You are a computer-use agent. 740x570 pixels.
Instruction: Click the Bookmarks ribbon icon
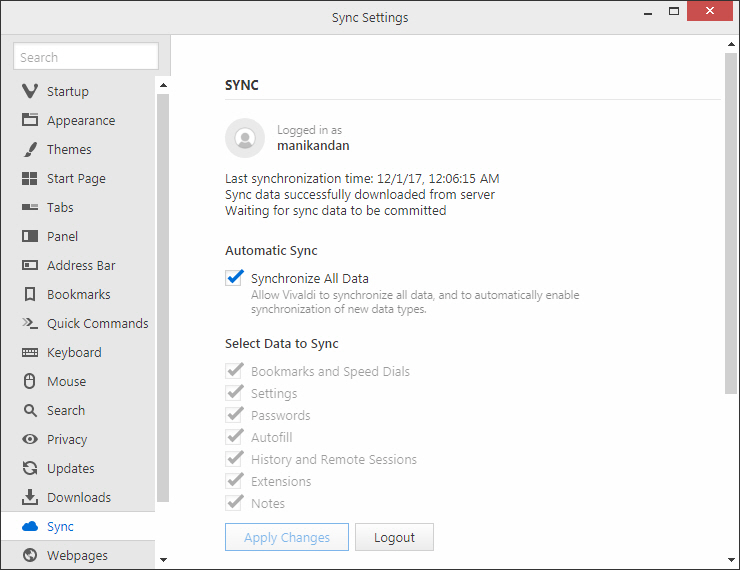coord(30,294)
